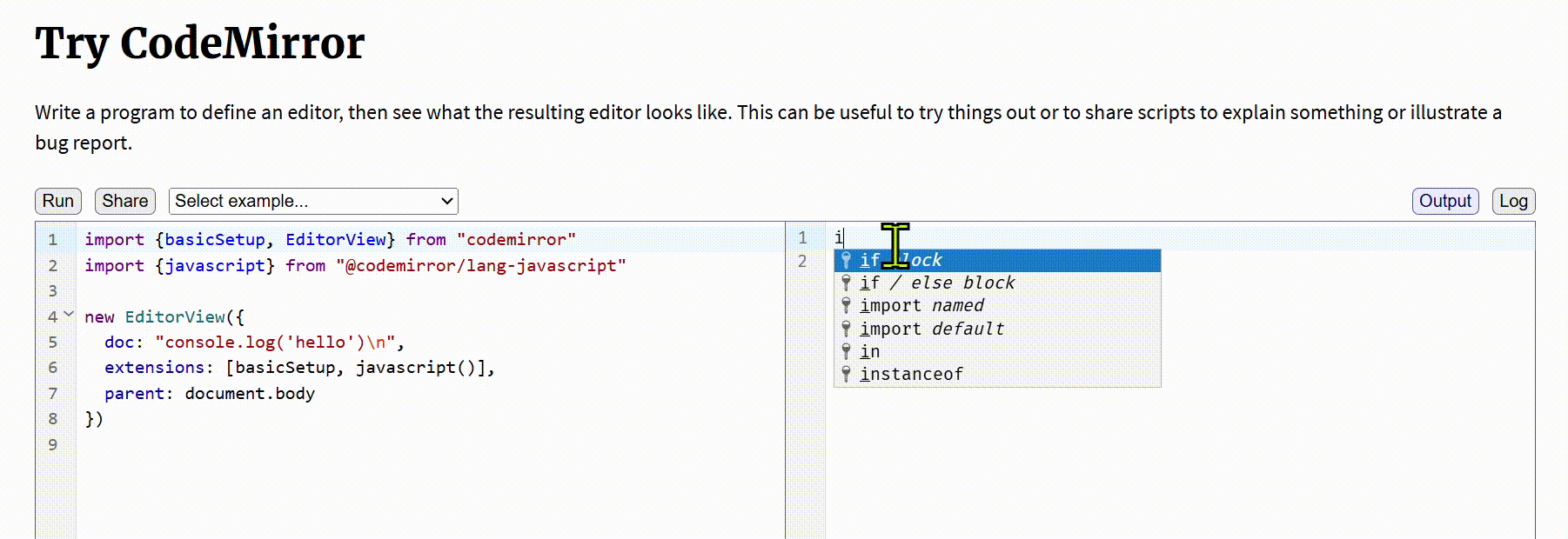Click the "console.log('hello')\n" doc string

(x=275, y=342)
